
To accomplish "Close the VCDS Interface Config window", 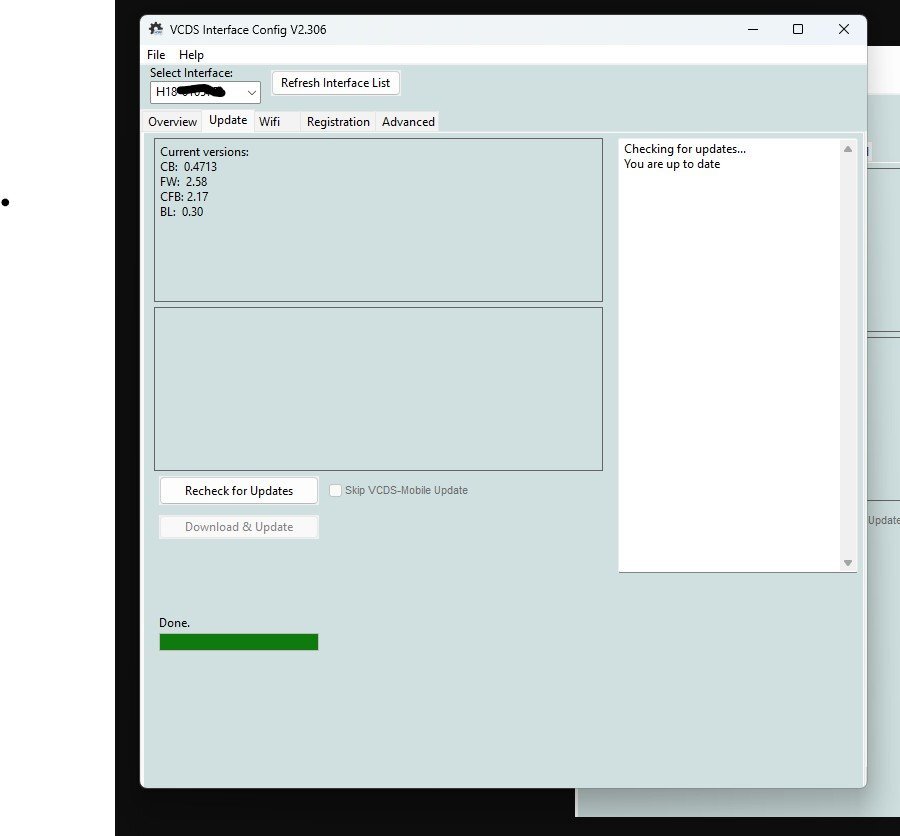I will click(x=844, y=29).
